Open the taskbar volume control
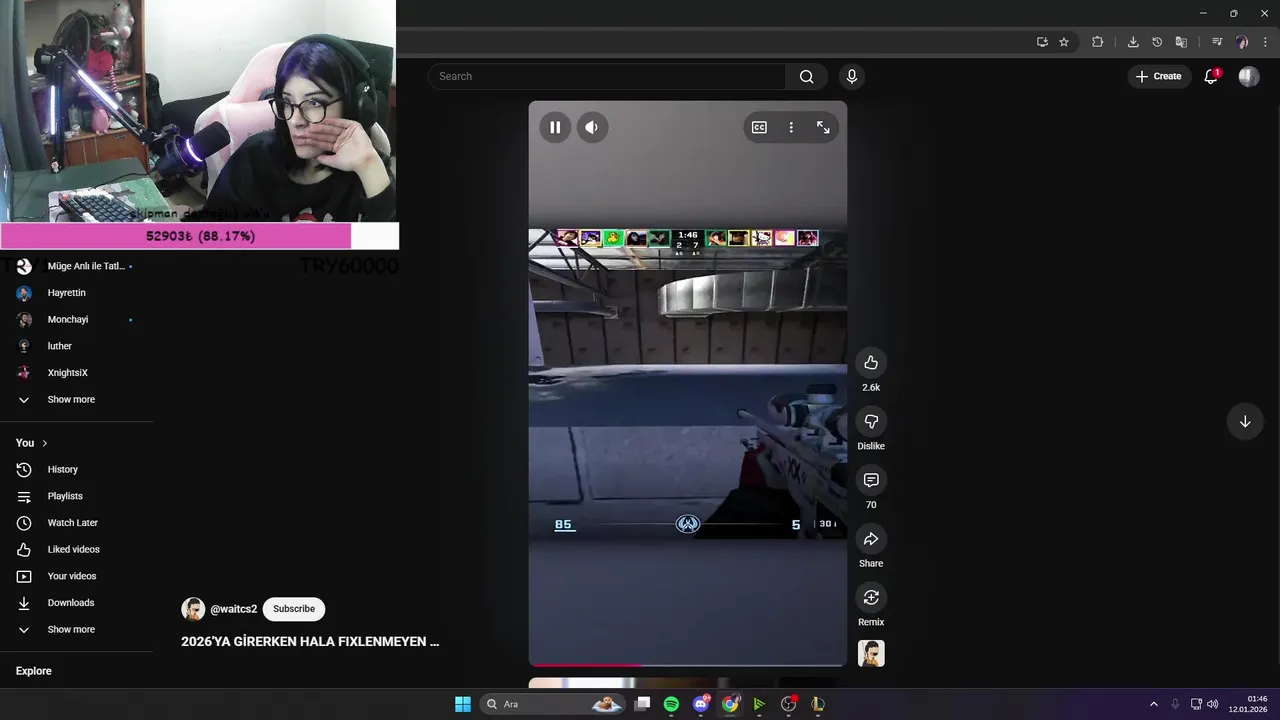The image size is (1280, 720). coord(1213,704)
